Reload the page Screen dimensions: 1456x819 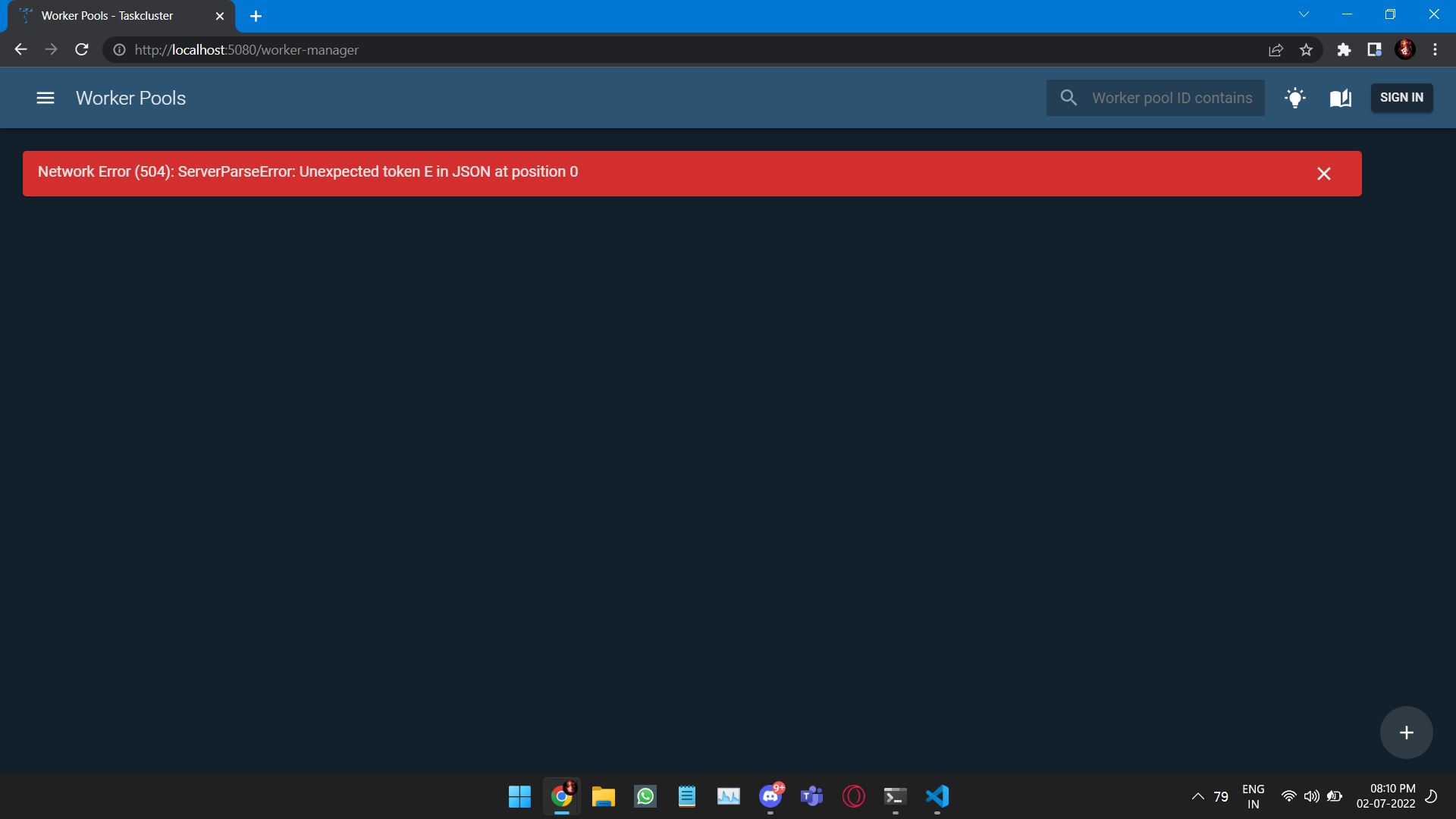81,49
